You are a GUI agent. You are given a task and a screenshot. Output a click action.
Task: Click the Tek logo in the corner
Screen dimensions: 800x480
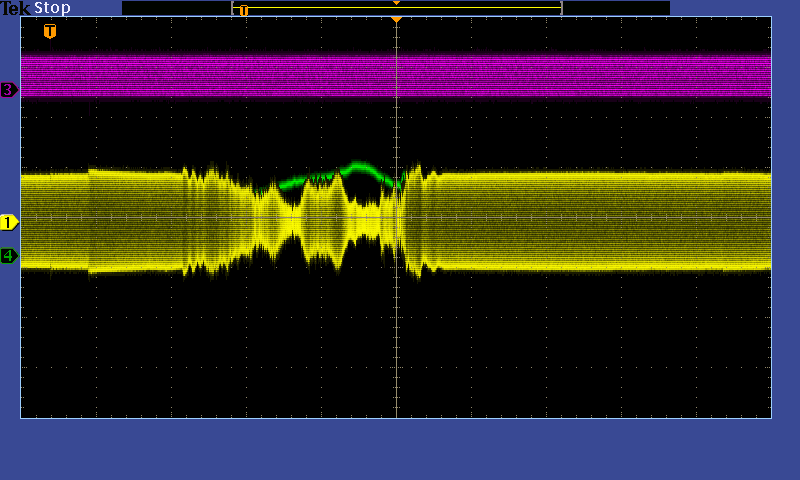[x=16, y=8]
